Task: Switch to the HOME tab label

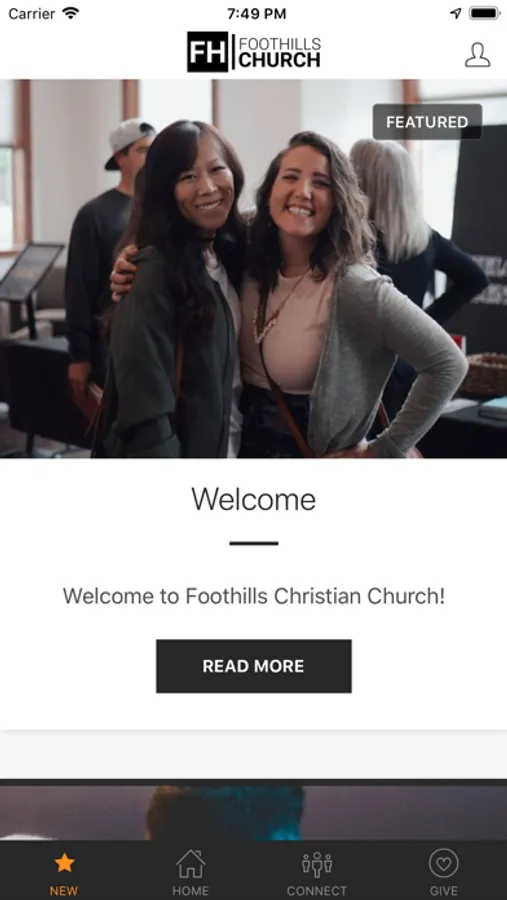Action: [x=191, y=891]
